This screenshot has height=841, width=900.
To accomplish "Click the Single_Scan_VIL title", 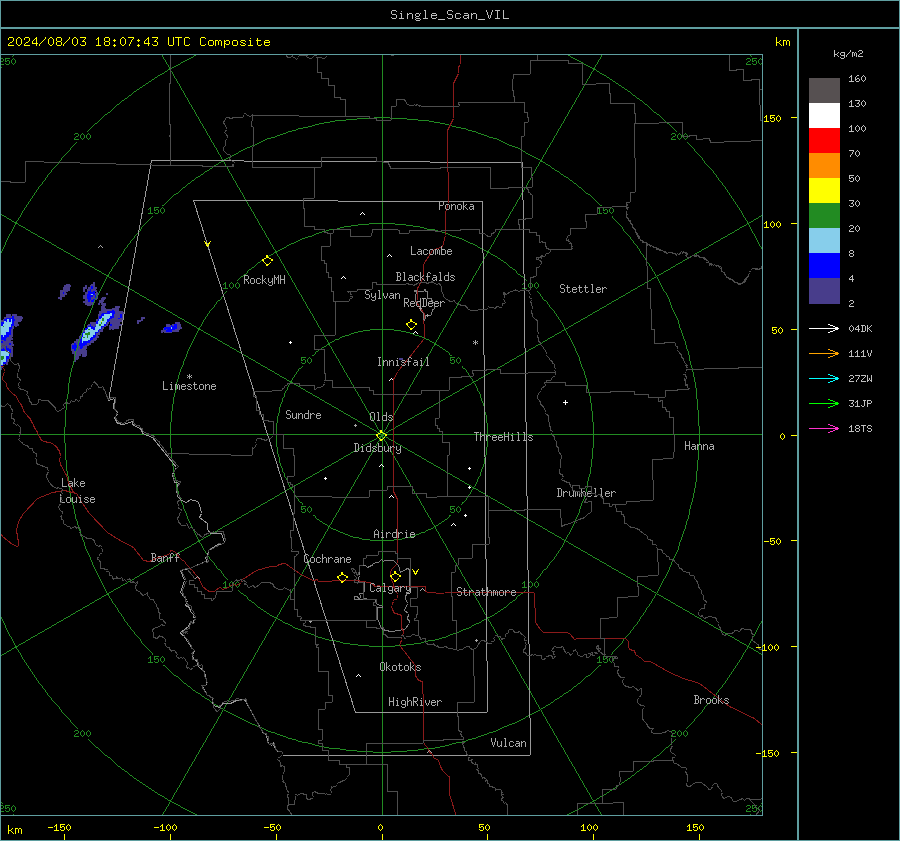I will pos(449,15).
